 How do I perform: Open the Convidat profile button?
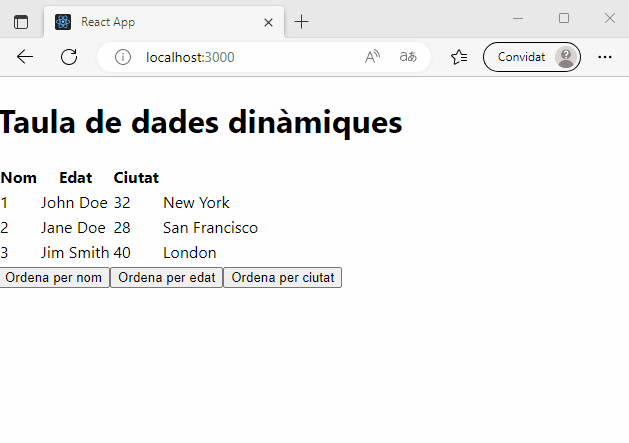(531, 57)
